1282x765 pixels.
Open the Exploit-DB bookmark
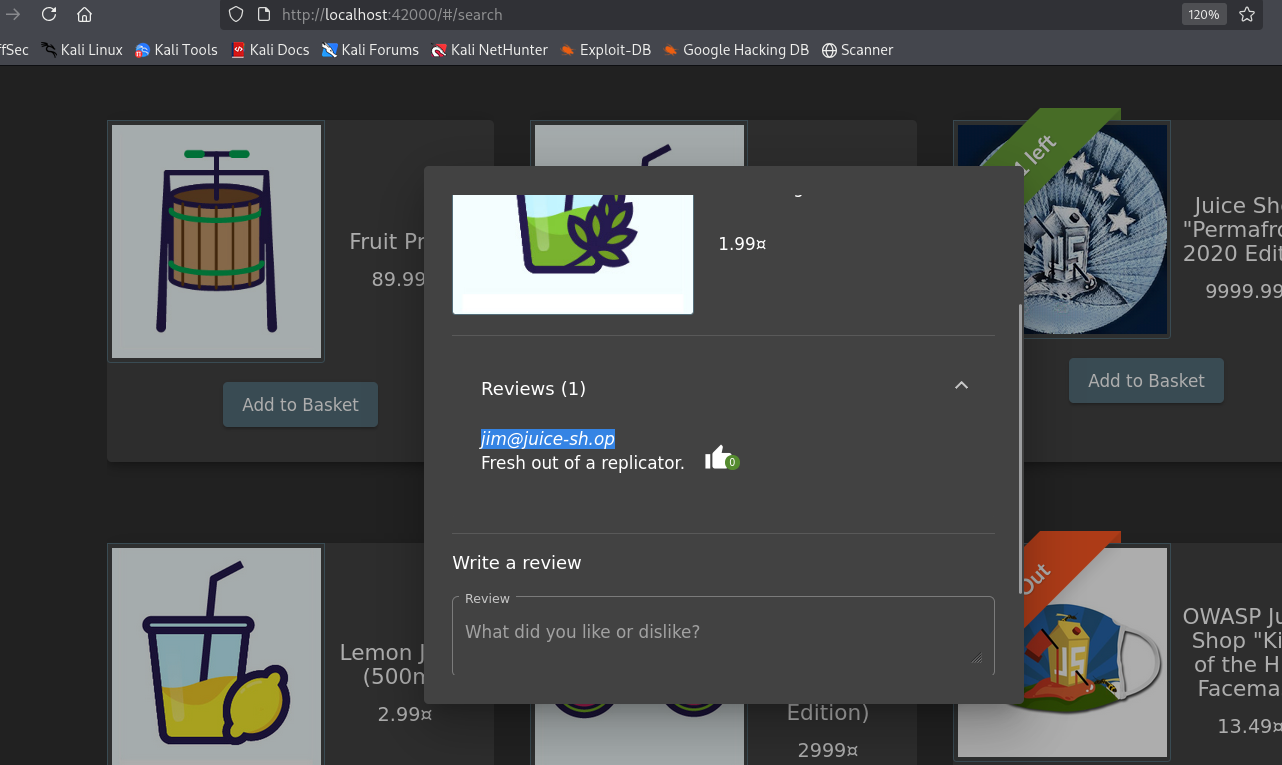click(605, 50)
